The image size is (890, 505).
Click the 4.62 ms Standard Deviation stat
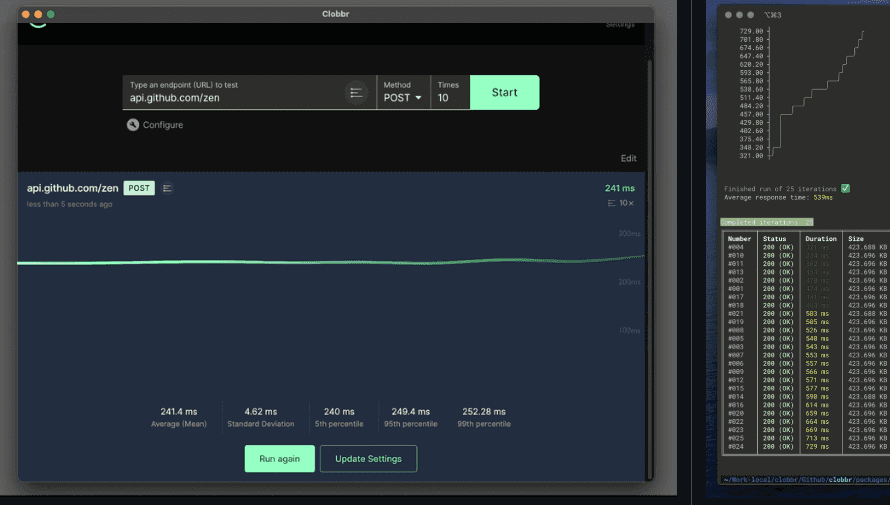pyautogui.click(x=261, y=417)
